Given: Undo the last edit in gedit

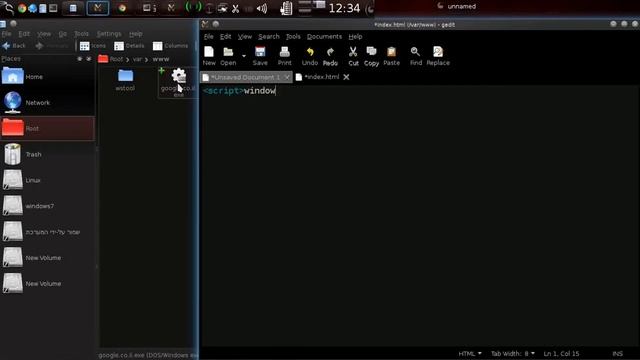Looking at the screenshot, I should 310,56.
